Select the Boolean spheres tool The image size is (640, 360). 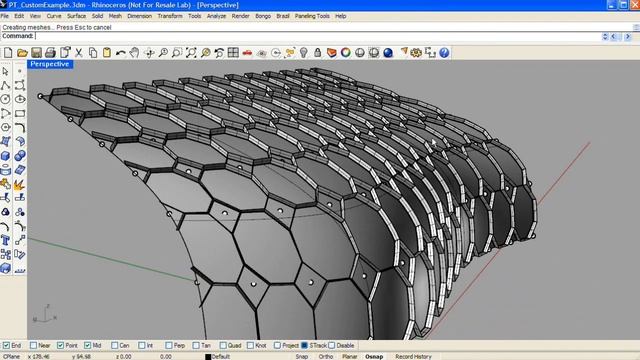tap(20, 156)
